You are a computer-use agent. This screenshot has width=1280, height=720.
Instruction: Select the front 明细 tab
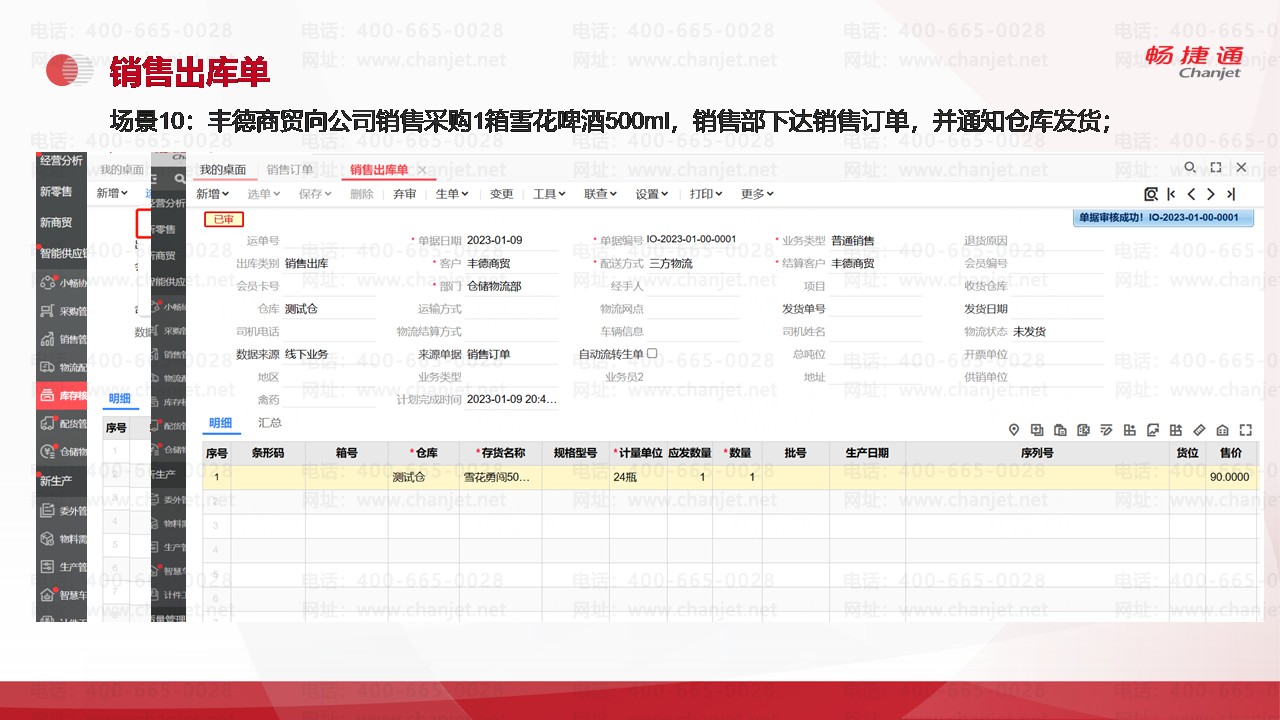coord(220,423)
